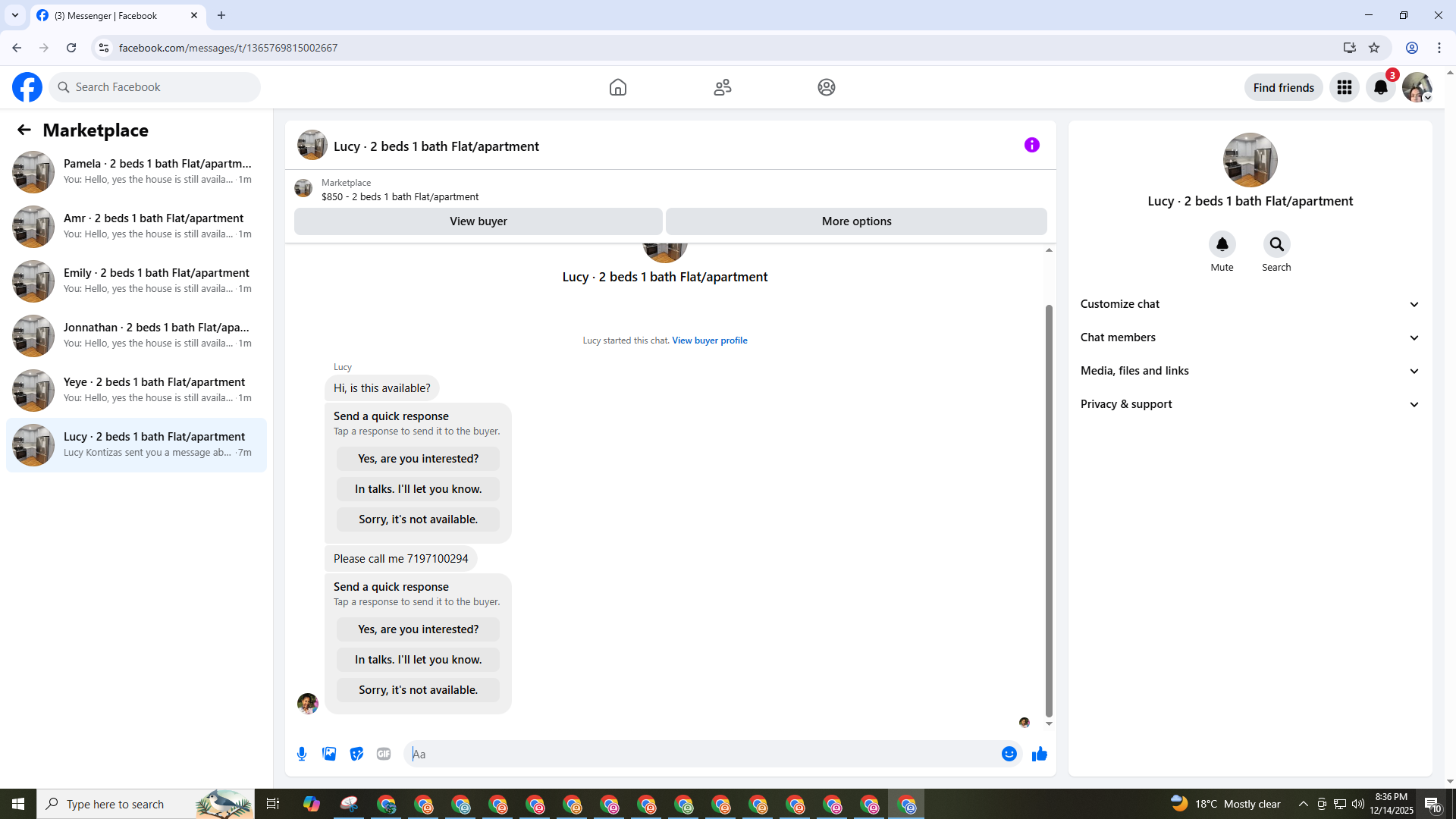Go to the Facebook Home tab
The image size is (1456, 819).
(617, 87)
